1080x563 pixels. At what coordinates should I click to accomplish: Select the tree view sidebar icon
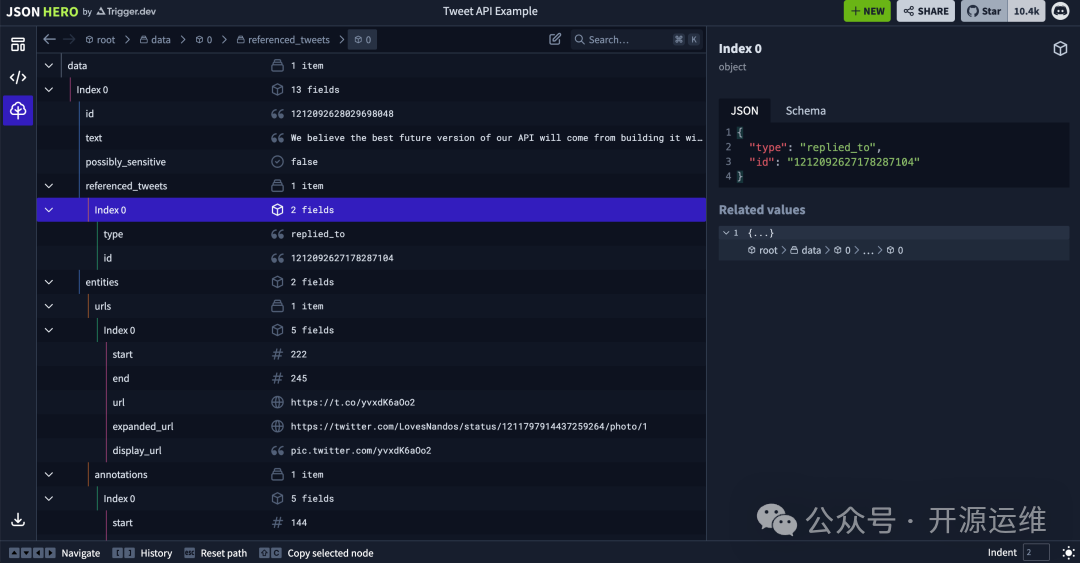click(x=18, y=110)
